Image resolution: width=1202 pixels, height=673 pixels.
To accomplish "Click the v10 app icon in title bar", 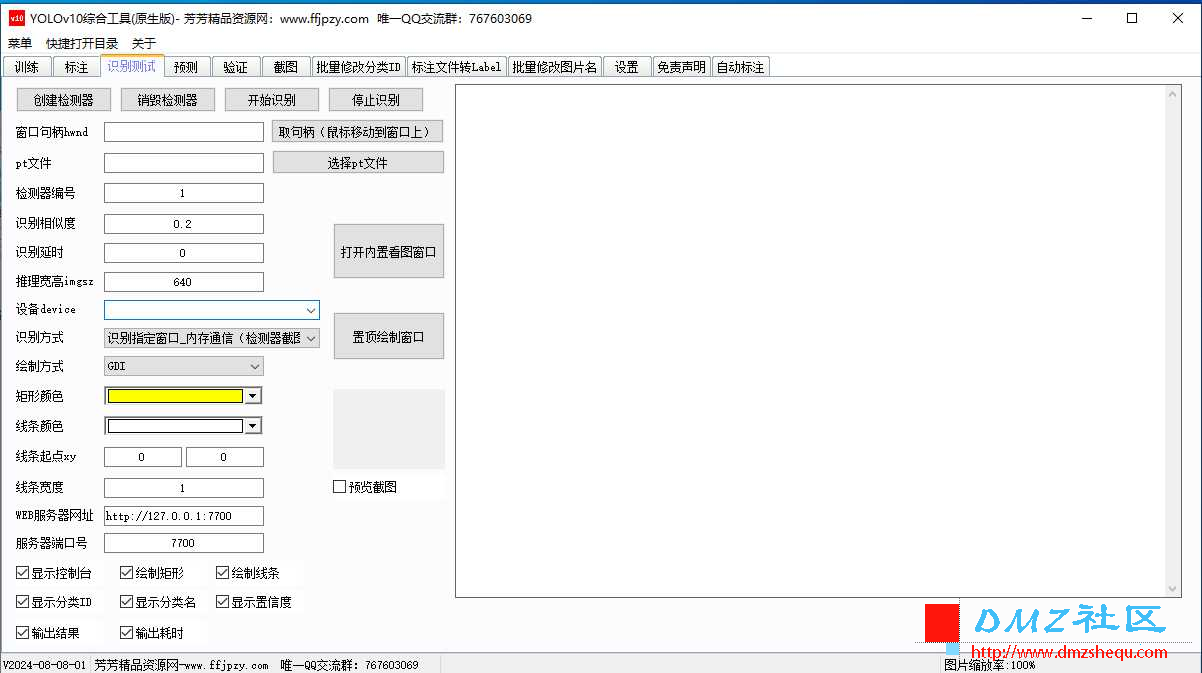I will tap(16, 18).
